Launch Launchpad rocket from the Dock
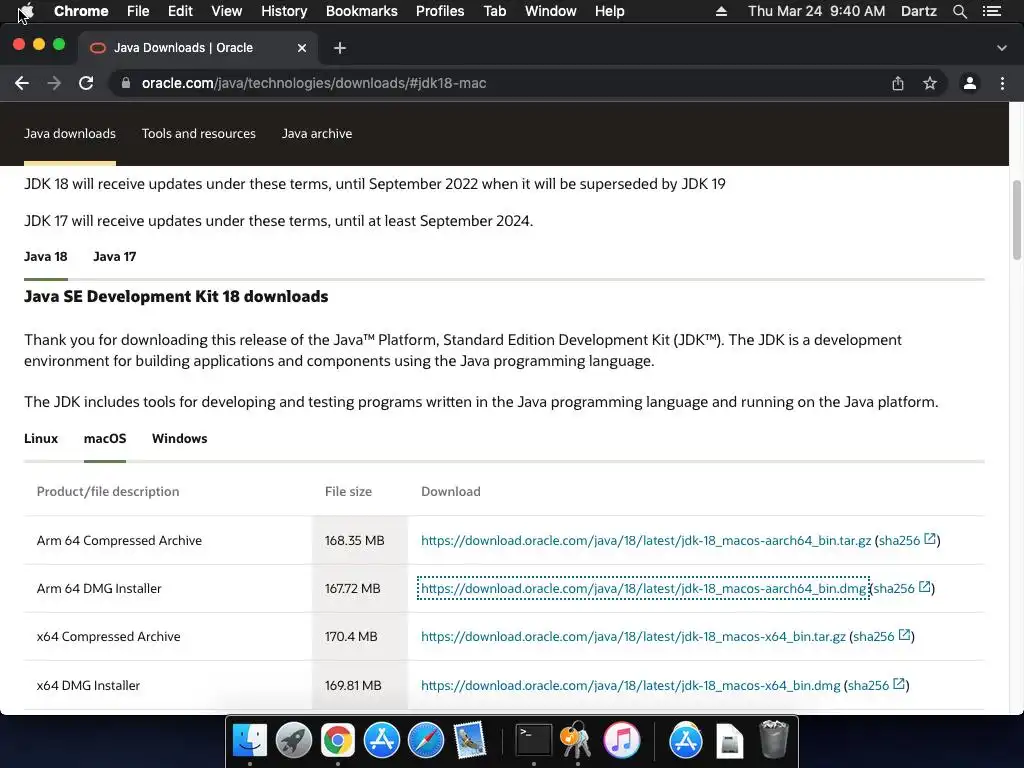Viewport: 1024px width, 768px height. (x=294, y=740)
